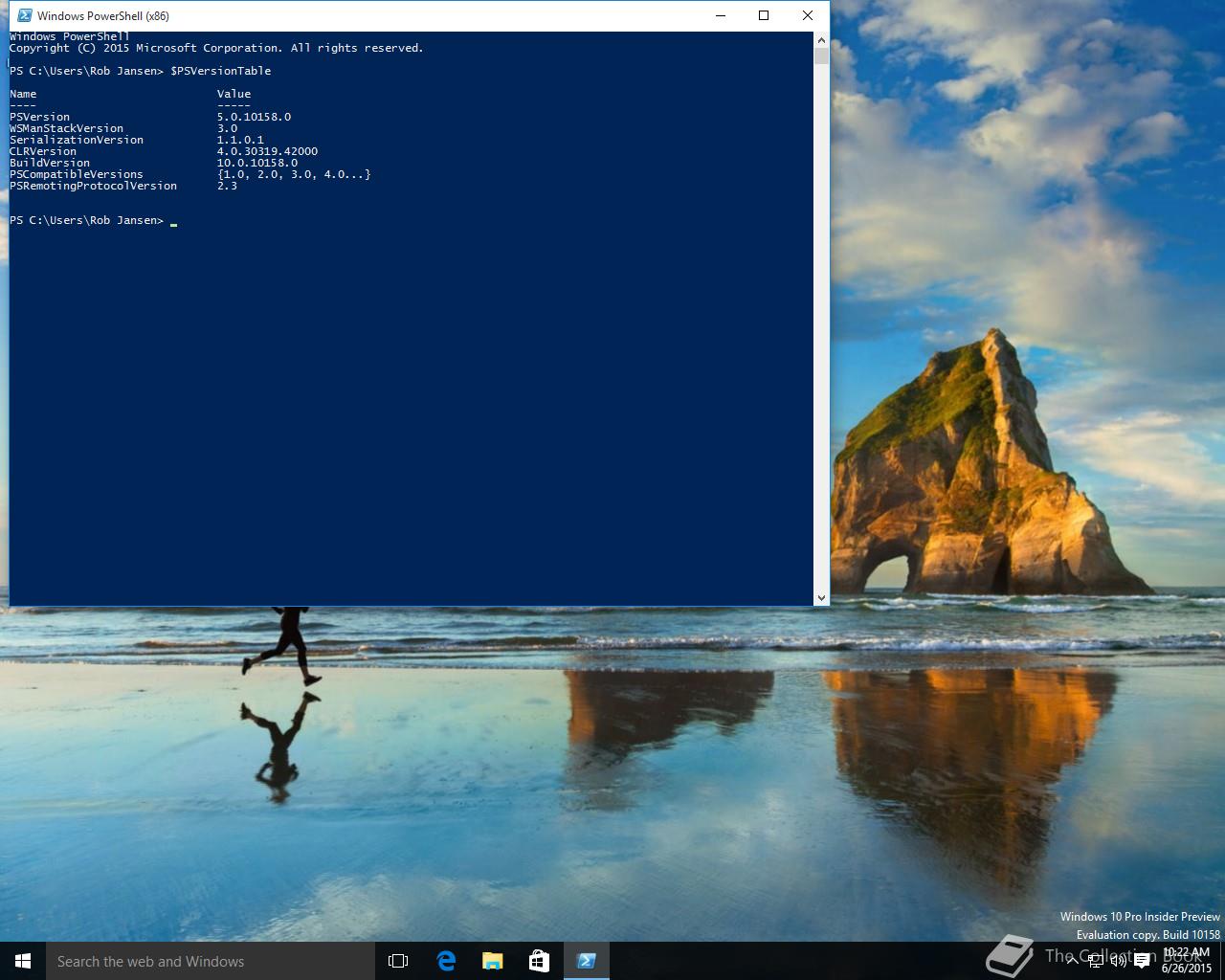Open File Explorer from the taskbar

point(493,961)
